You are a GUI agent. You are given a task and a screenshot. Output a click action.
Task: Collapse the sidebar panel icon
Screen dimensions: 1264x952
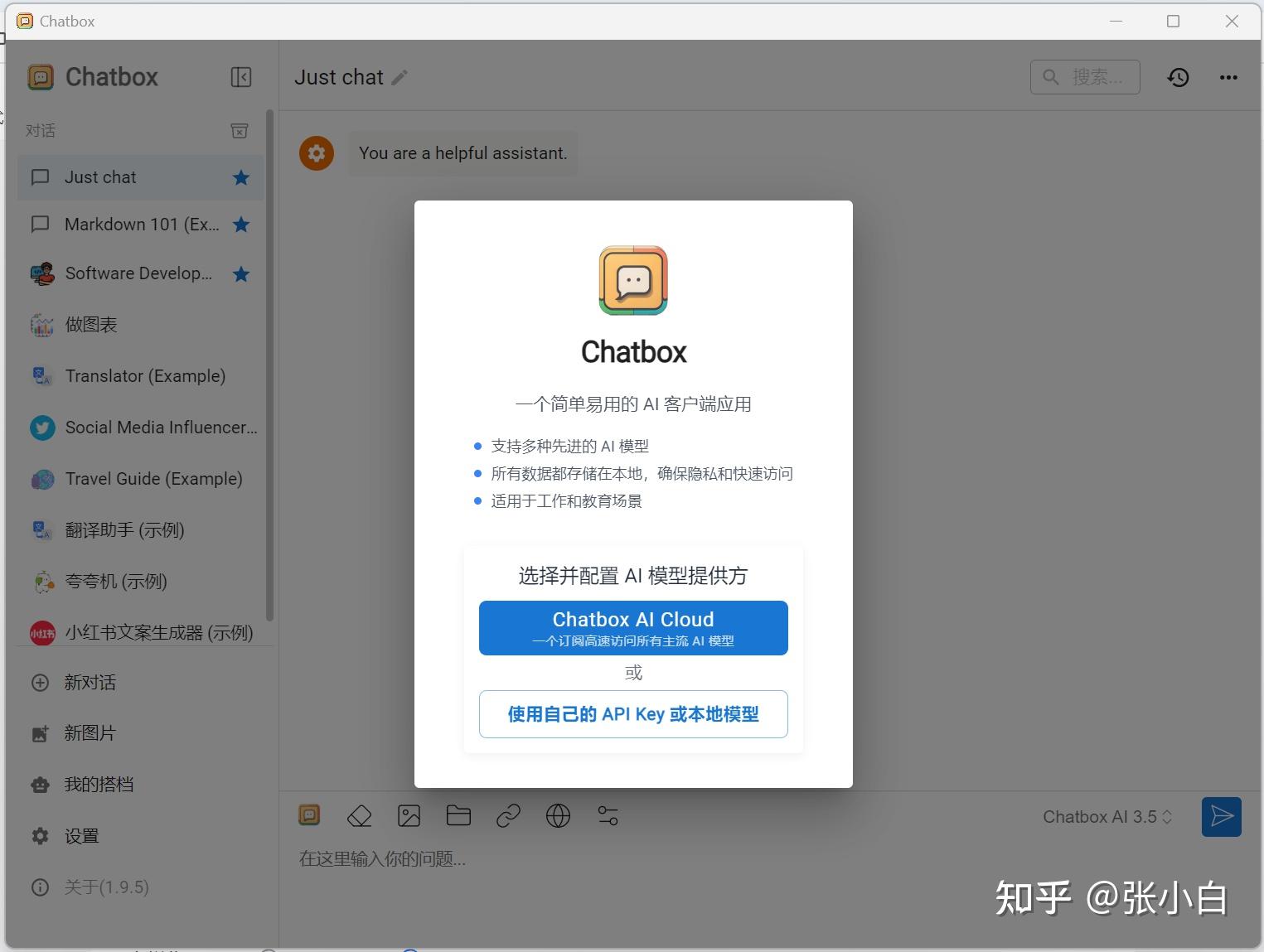coord(240,77)
